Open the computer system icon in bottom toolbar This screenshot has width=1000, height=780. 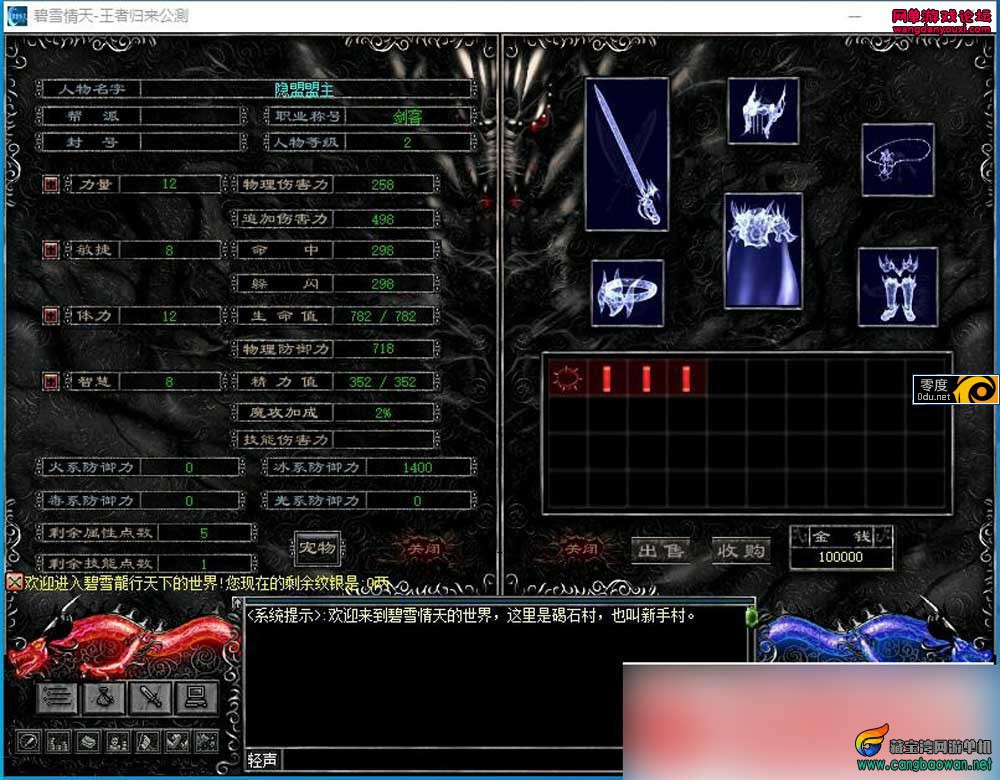(196, 697)
